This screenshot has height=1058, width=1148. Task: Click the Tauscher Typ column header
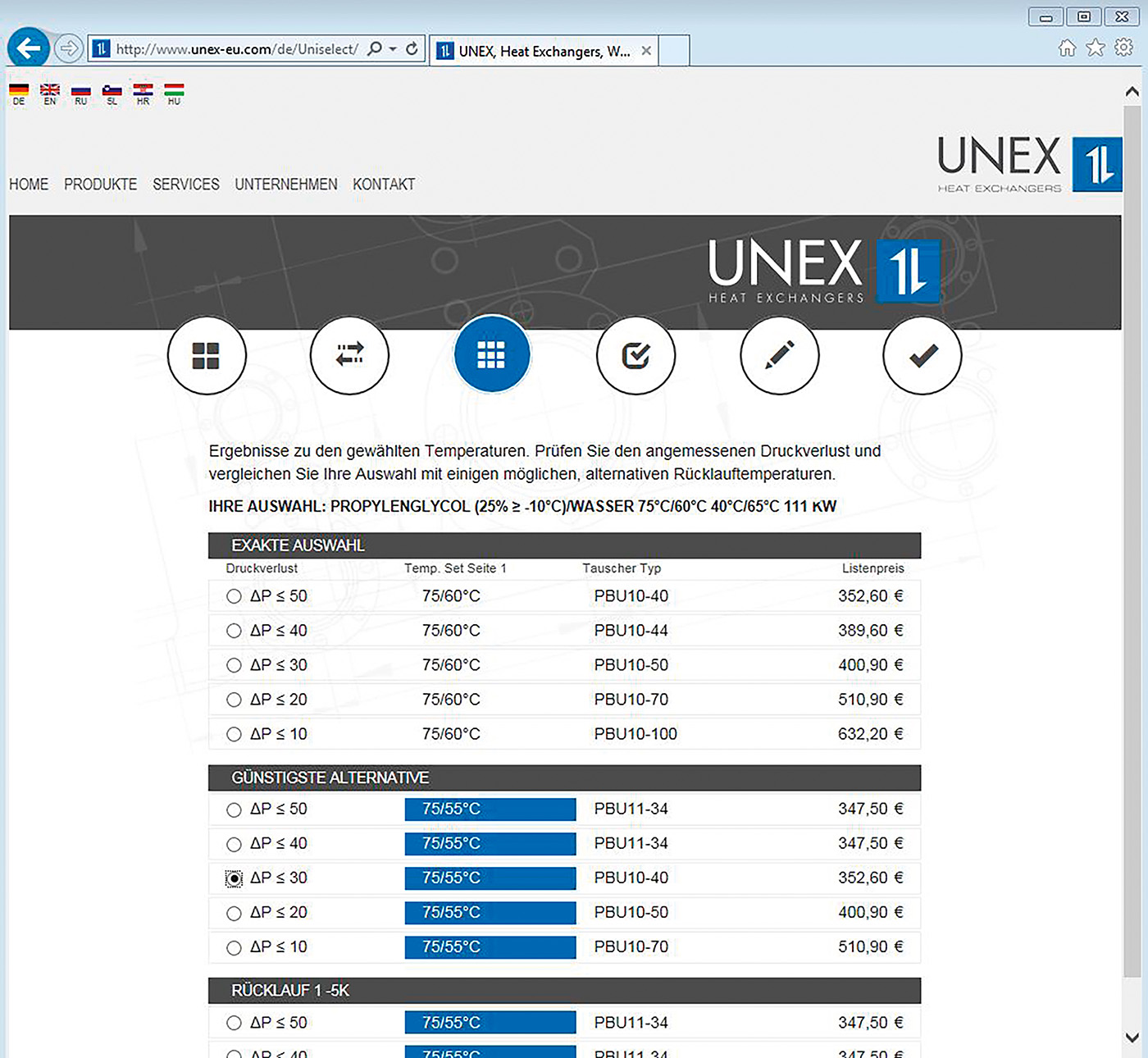coord(622,568)
